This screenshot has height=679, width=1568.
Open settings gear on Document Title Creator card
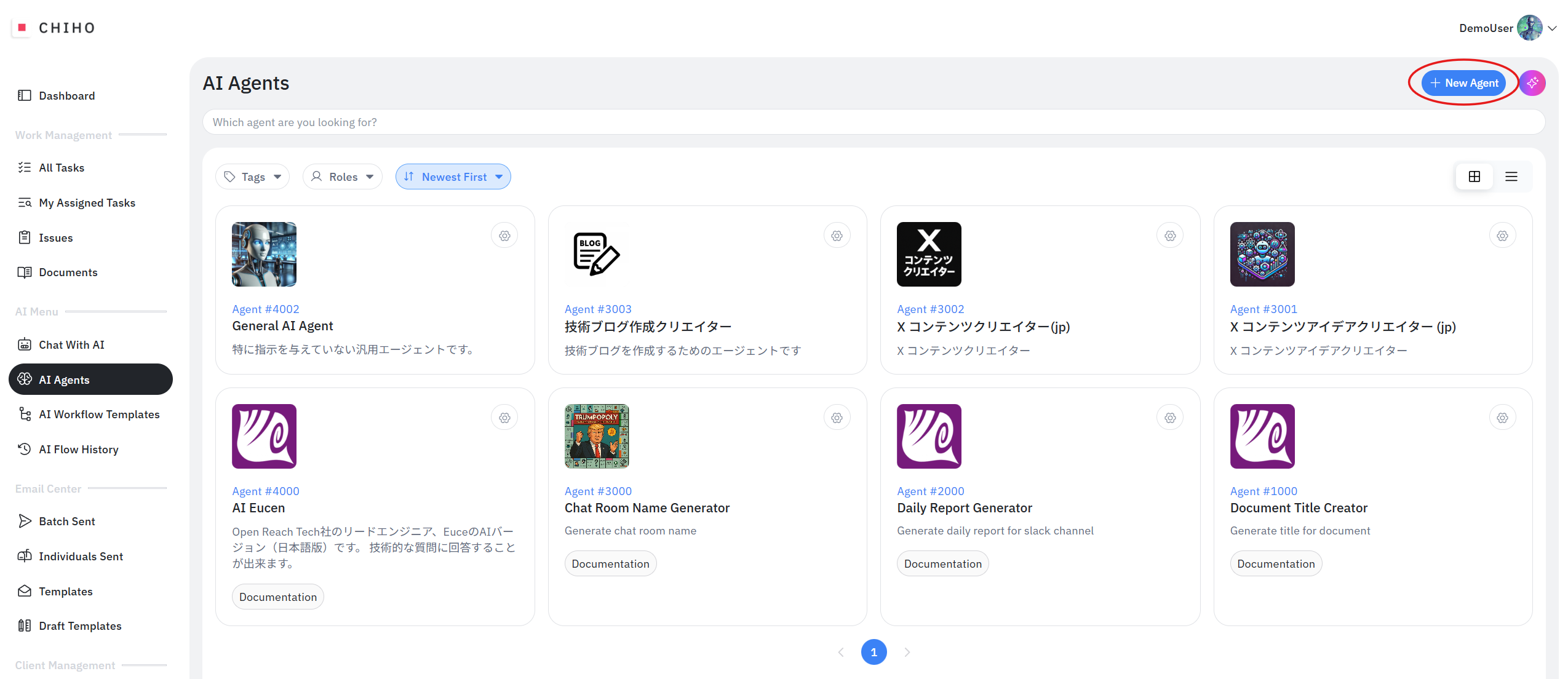pos(1502,418)
